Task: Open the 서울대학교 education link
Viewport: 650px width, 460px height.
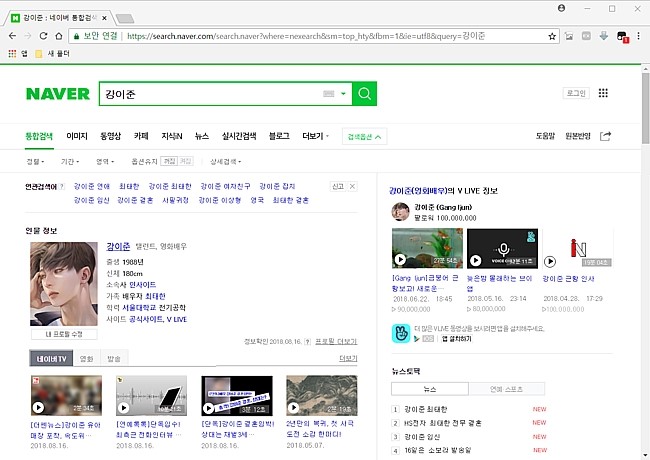Action: (139, 307)
